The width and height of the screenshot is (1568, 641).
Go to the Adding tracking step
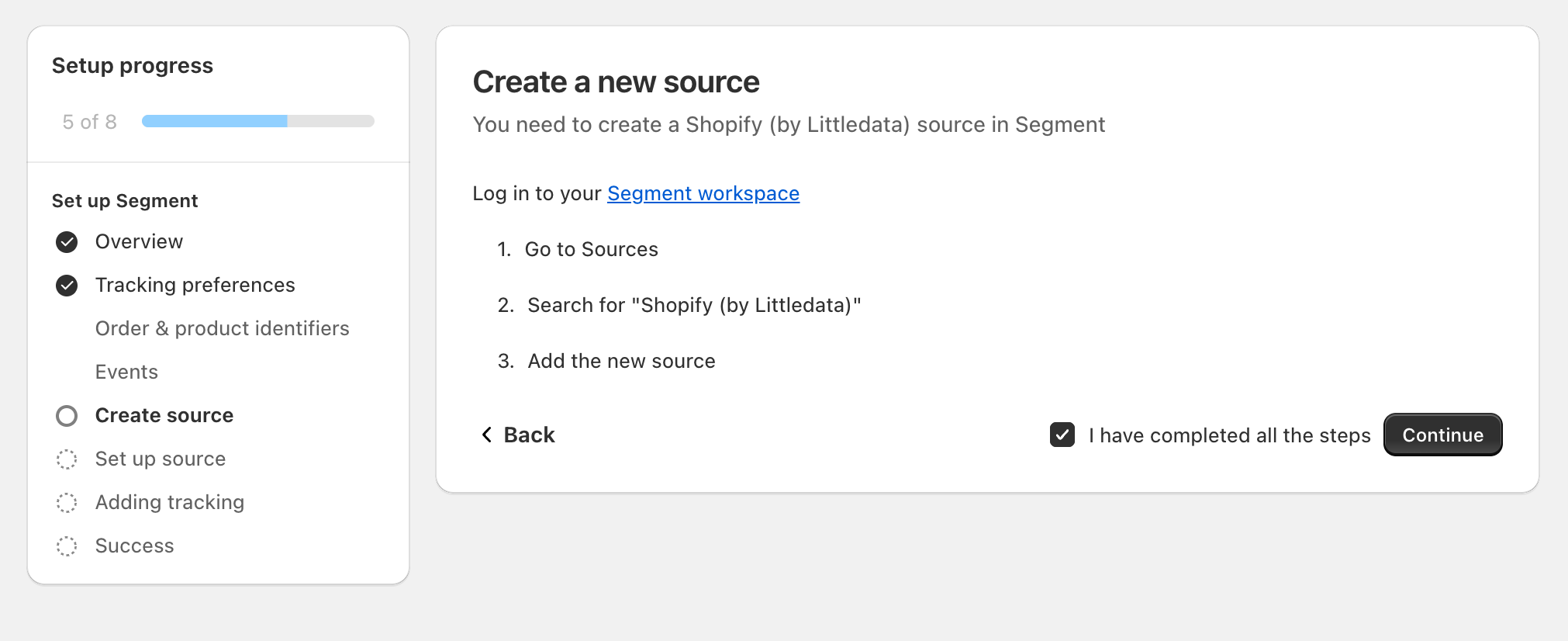(x=169, y=503)
